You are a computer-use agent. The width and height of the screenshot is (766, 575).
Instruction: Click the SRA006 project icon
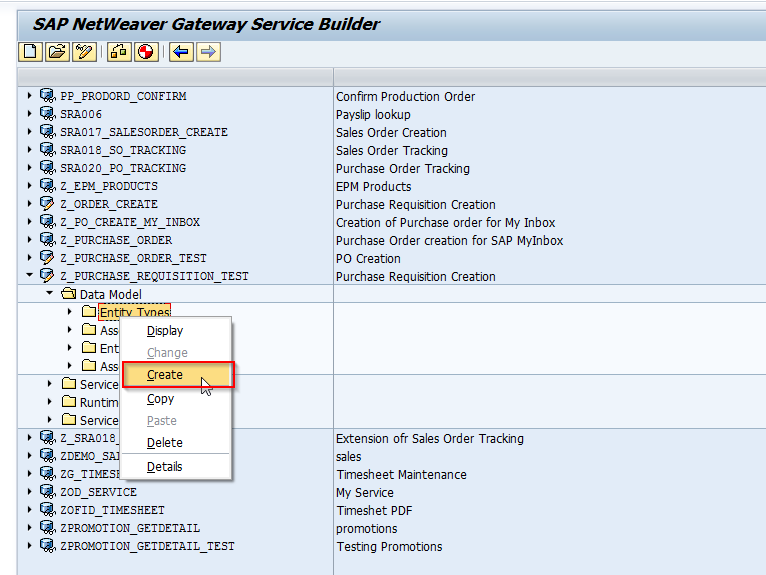tap(47, 114)
